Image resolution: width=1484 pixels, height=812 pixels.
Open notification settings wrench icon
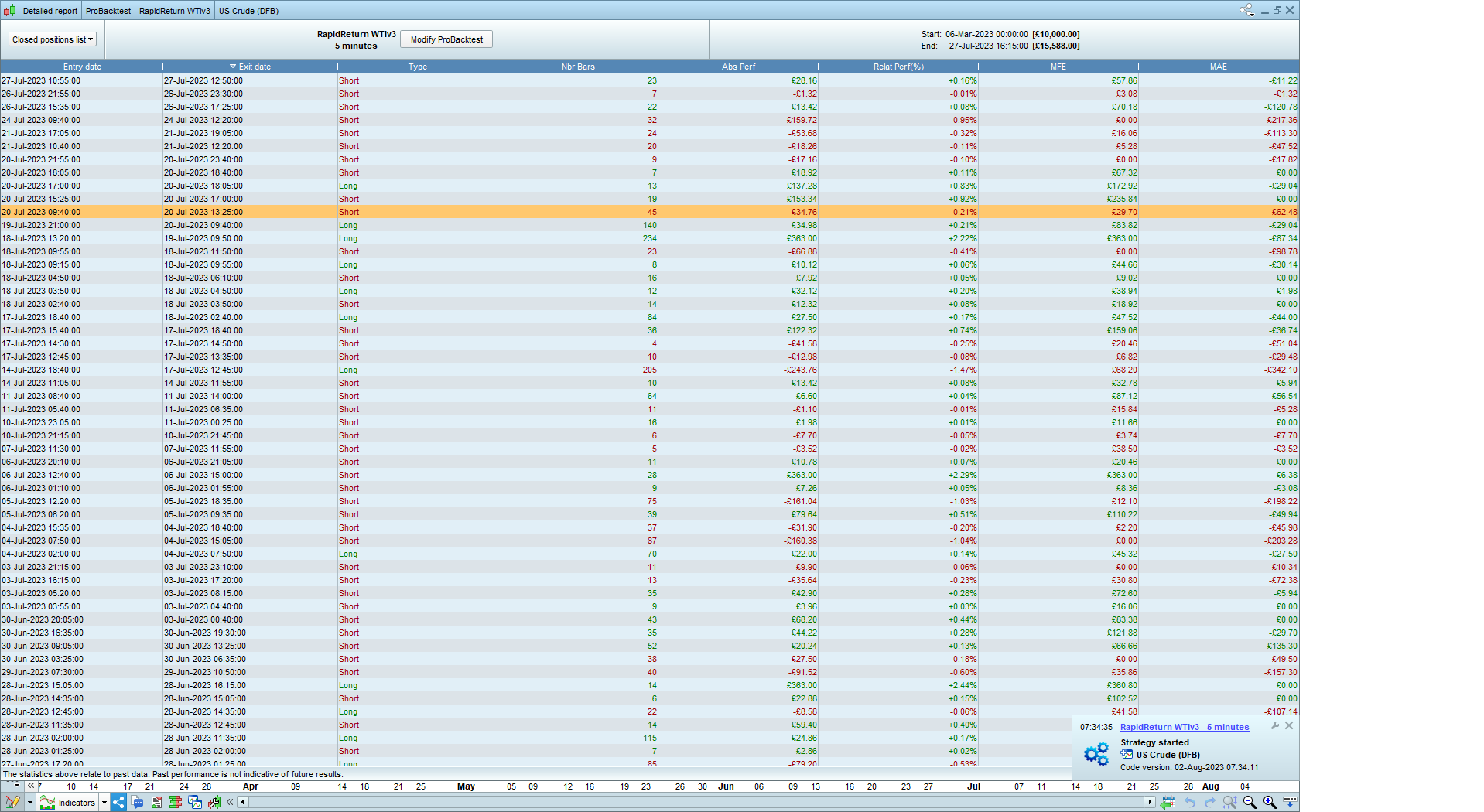coord(1275,725)
